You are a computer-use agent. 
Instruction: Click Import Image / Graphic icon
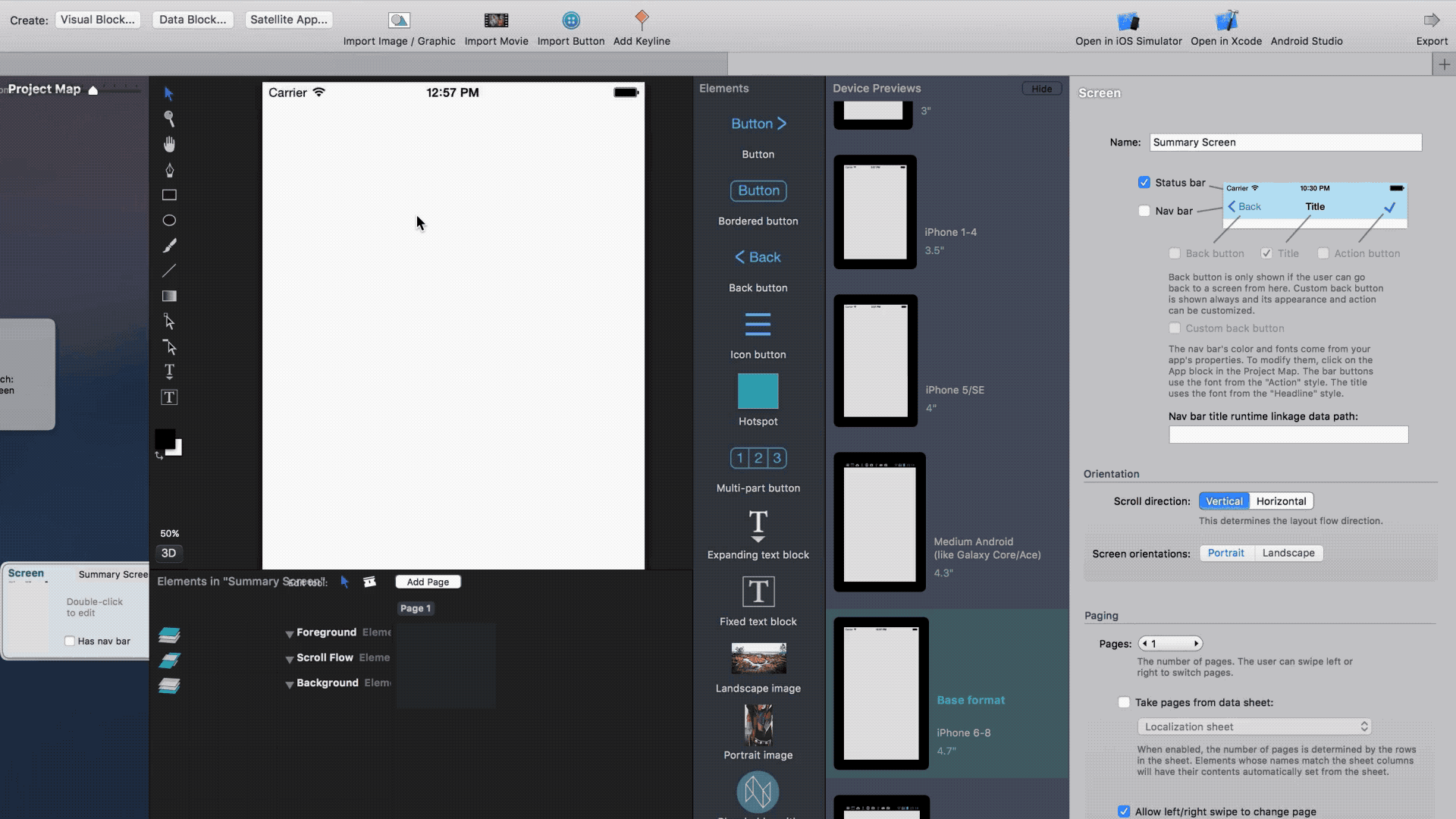coord(399,20)
